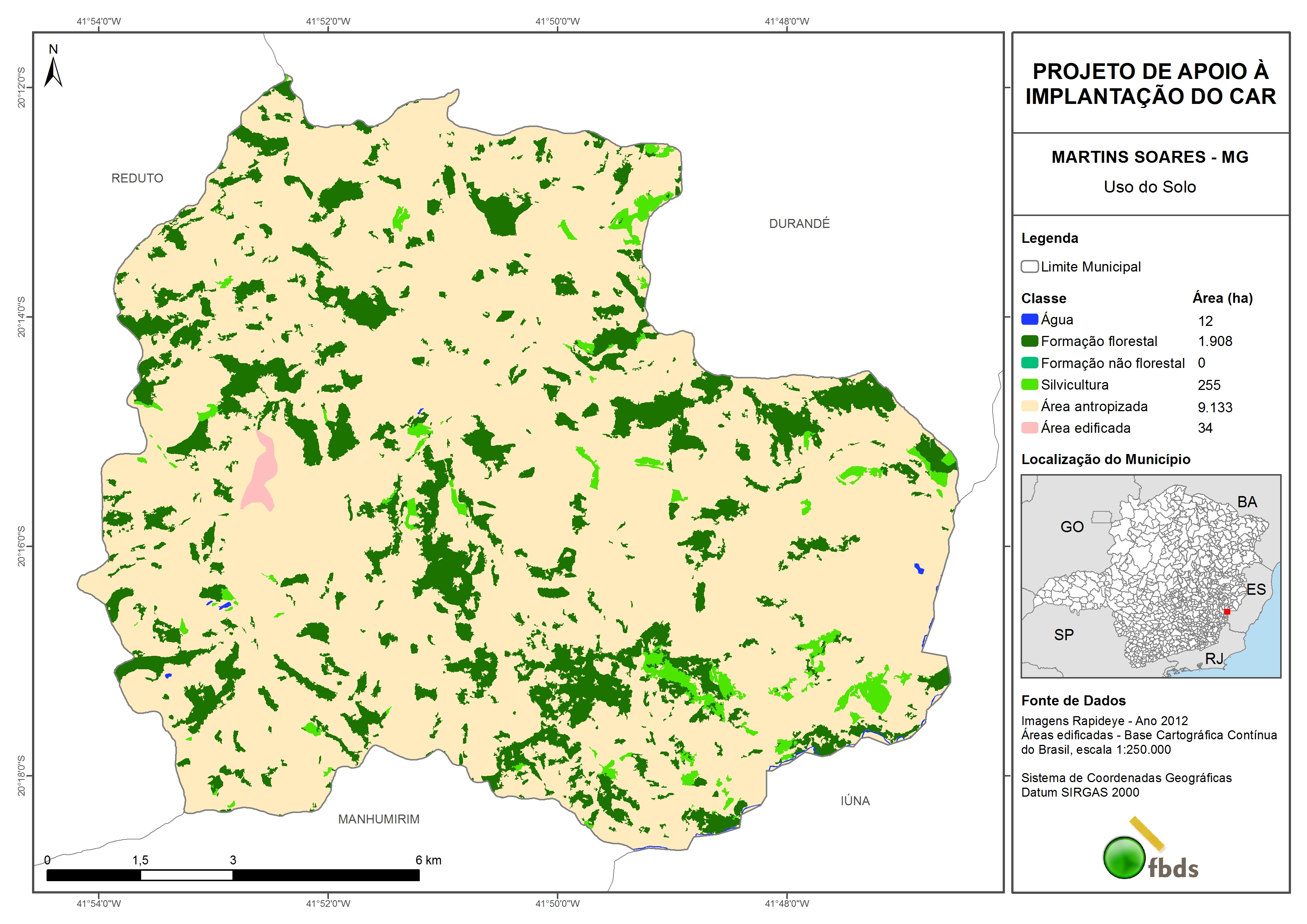Click the scale bar at bottom left
The height and width of the screenshot is (924, 1307).
point(233,875)
